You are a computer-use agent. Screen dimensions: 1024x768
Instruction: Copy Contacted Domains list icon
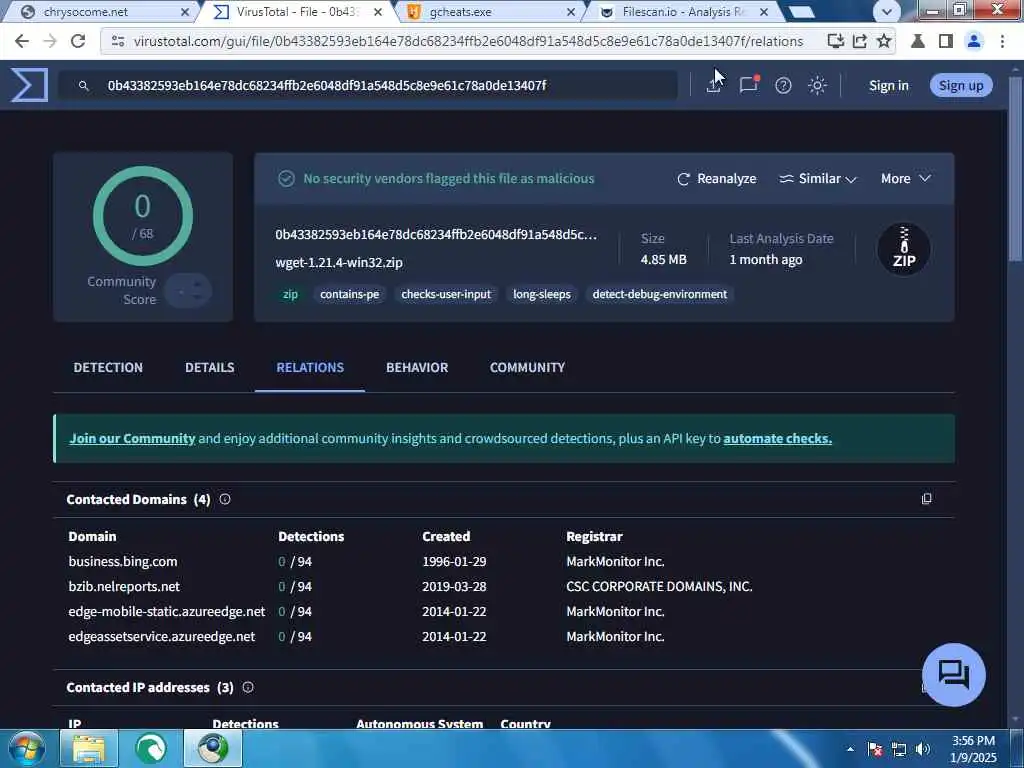(x=926, y=499)
